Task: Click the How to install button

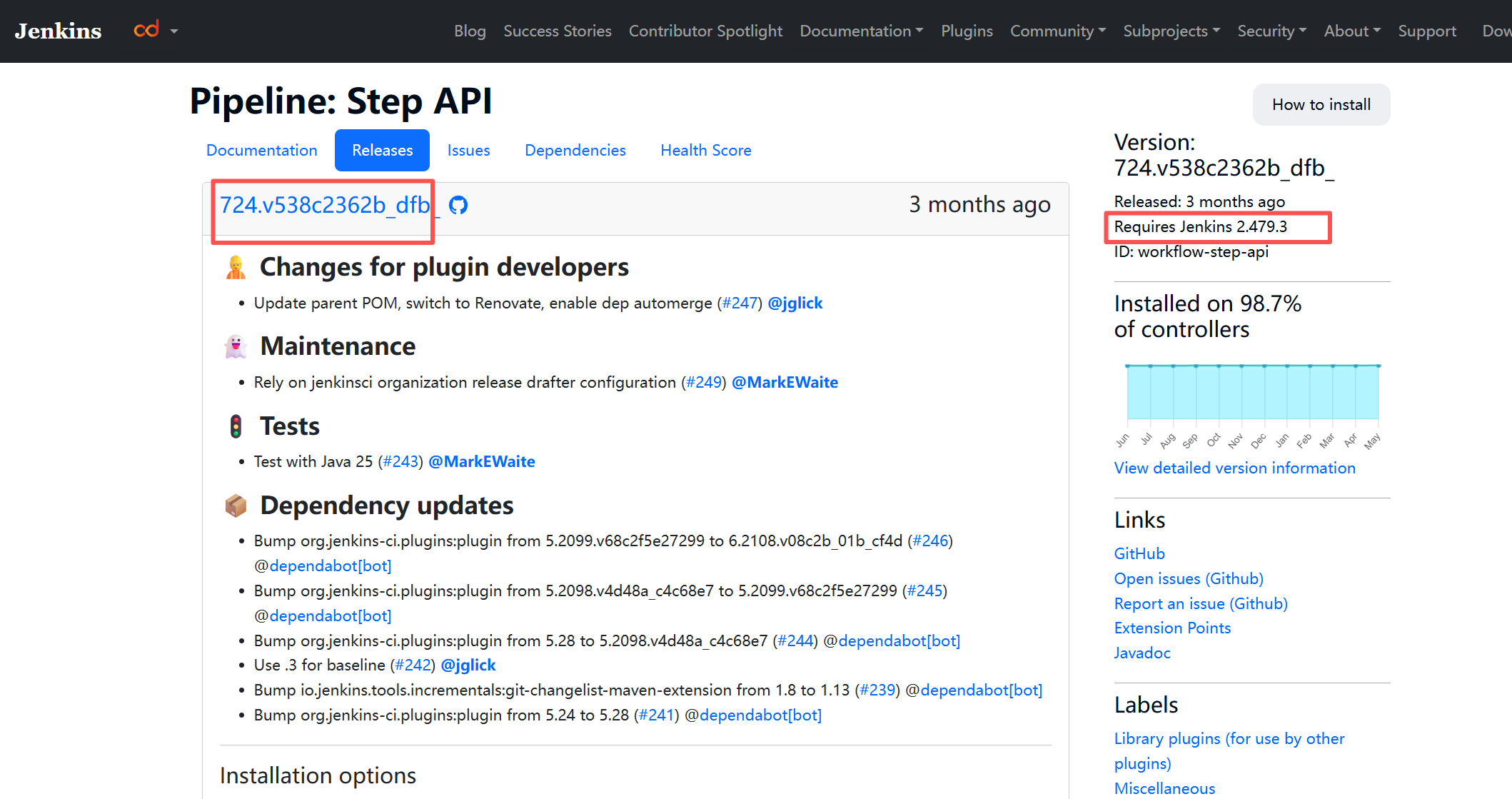Action: (x=1321, y=105)
